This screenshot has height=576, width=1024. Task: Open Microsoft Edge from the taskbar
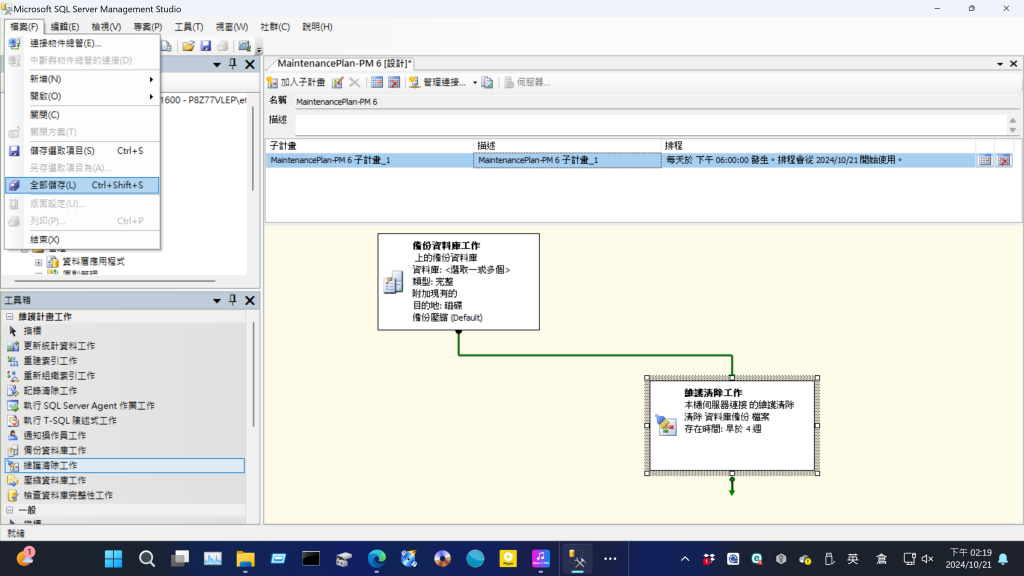pos(376,558)
